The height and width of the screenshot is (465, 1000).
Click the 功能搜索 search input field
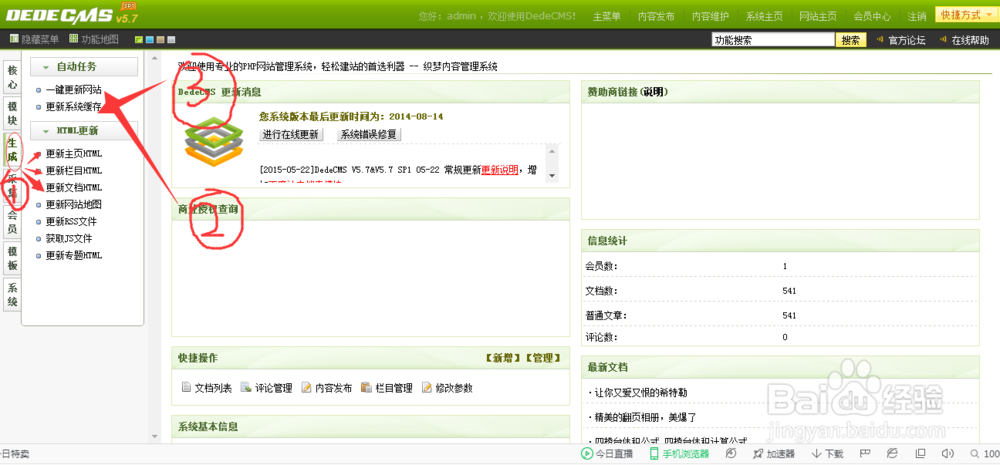pos(773,40)
